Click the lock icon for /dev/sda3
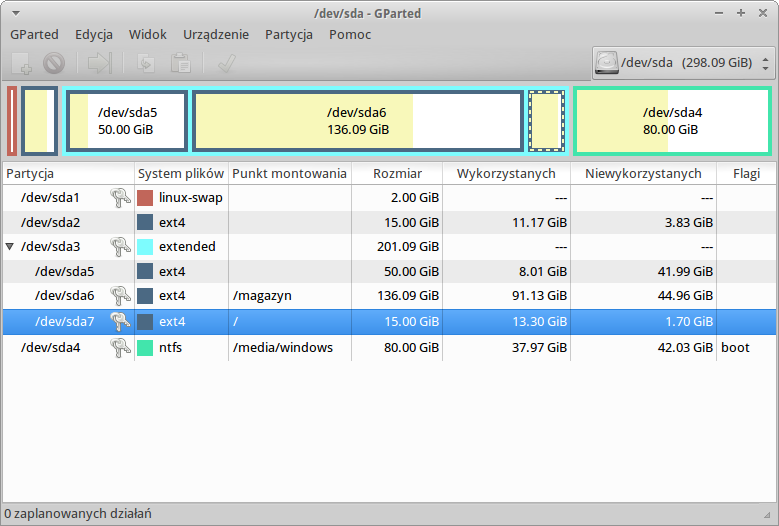779x526 pixels. 120,246
